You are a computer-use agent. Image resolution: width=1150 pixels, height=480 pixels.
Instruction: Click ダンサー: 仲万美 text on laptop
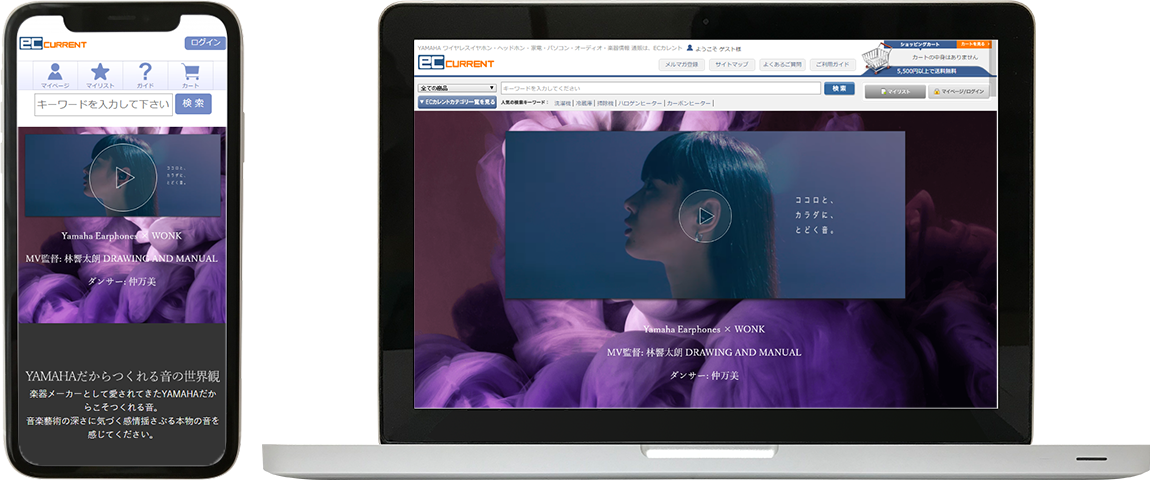tap(704, 375)
